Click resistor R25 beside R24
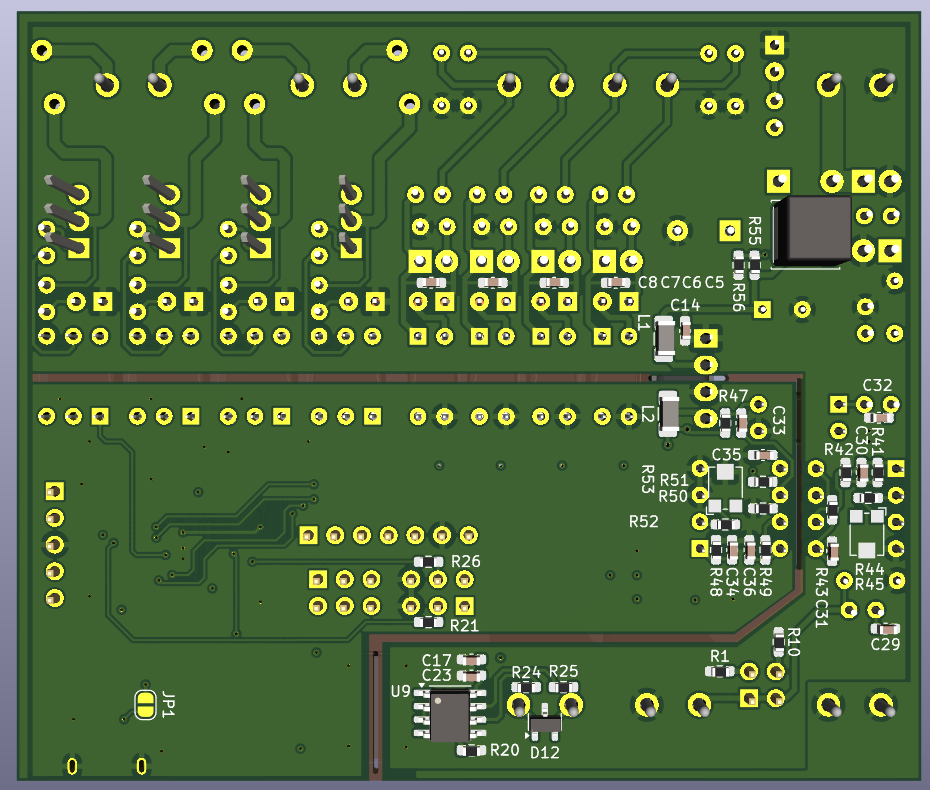The height and width of the screenshot is (790, 930). [x=562, y=685]
